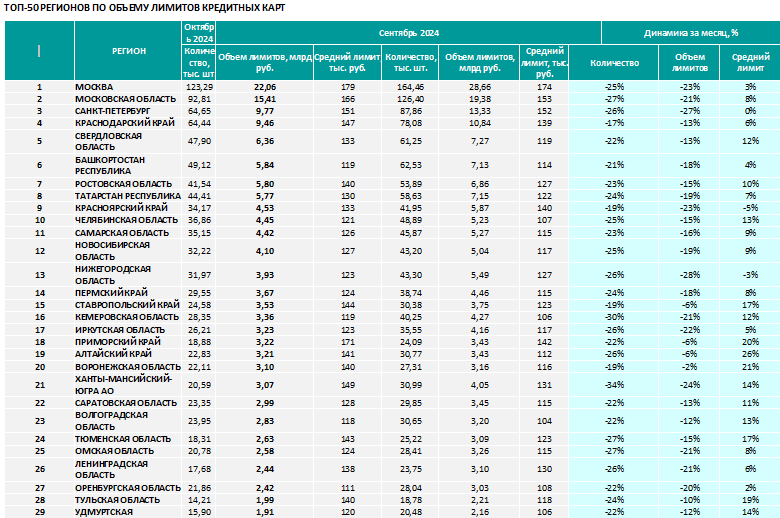Click 28,66 September limit volume

pyautogui.click(x=480, y=87)
